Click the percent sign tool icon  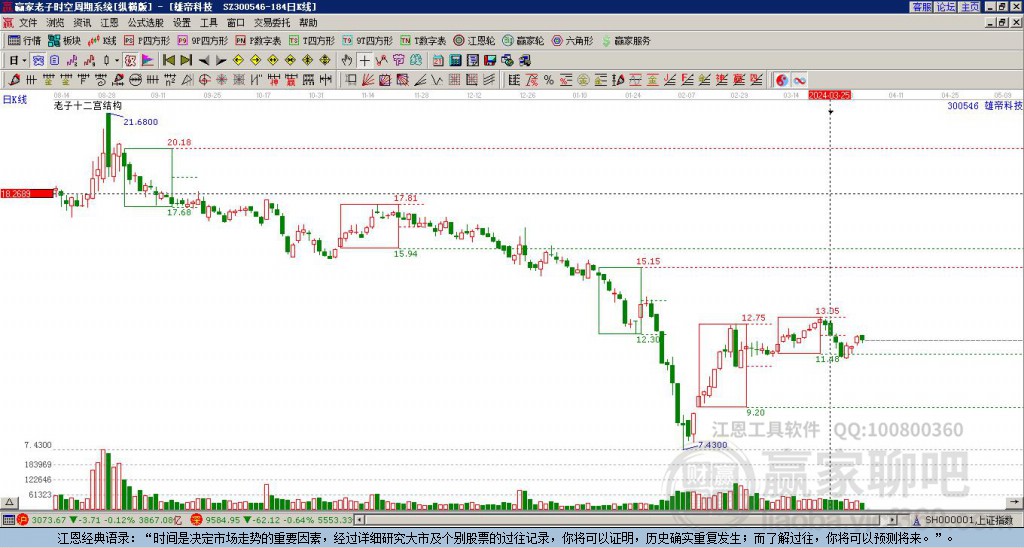(548, 80)
